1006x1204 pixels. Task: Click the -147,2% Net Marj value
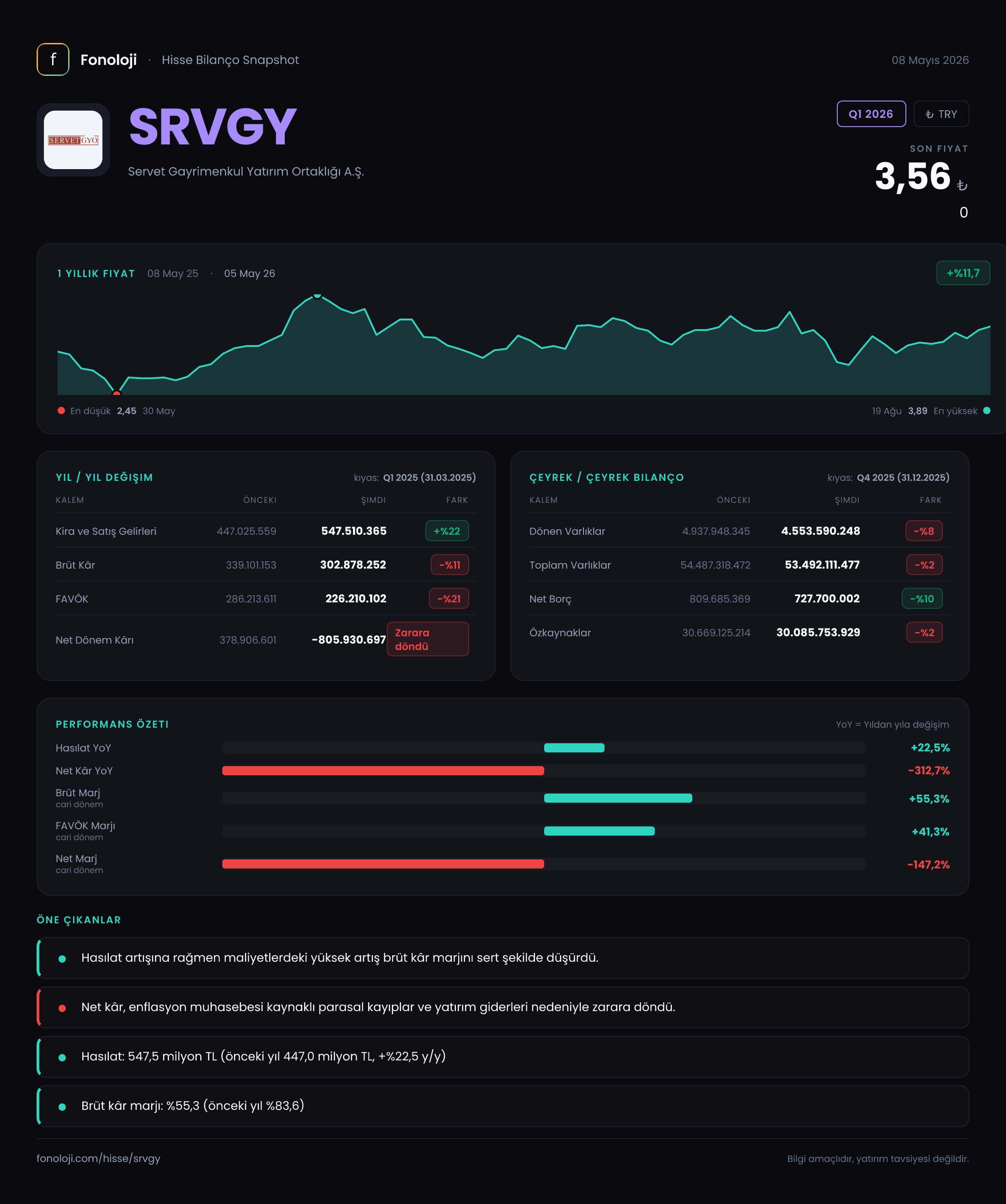(929, 864)
